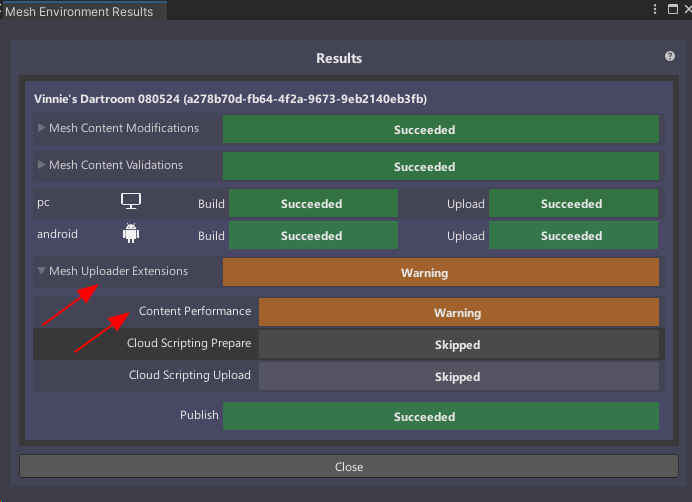Click the Mesh Uploader Extensions label

pyautogui.click(x=118, y=271)
